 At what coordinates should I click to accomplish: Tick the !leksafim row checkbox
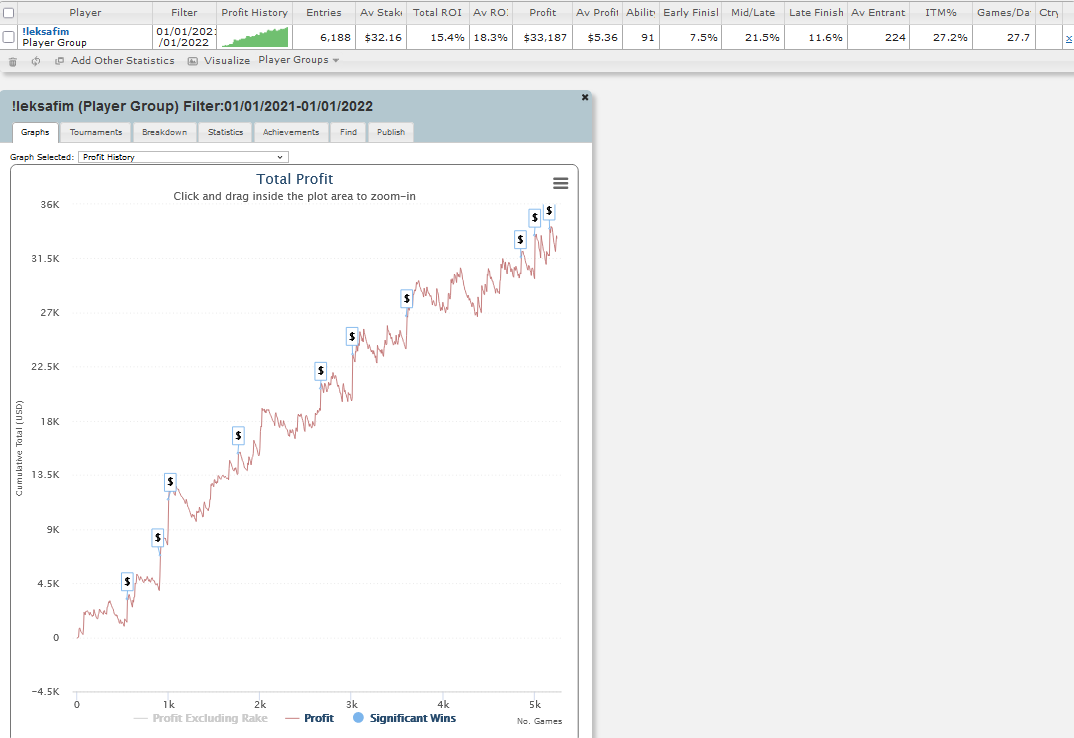[x=9, y=37]
